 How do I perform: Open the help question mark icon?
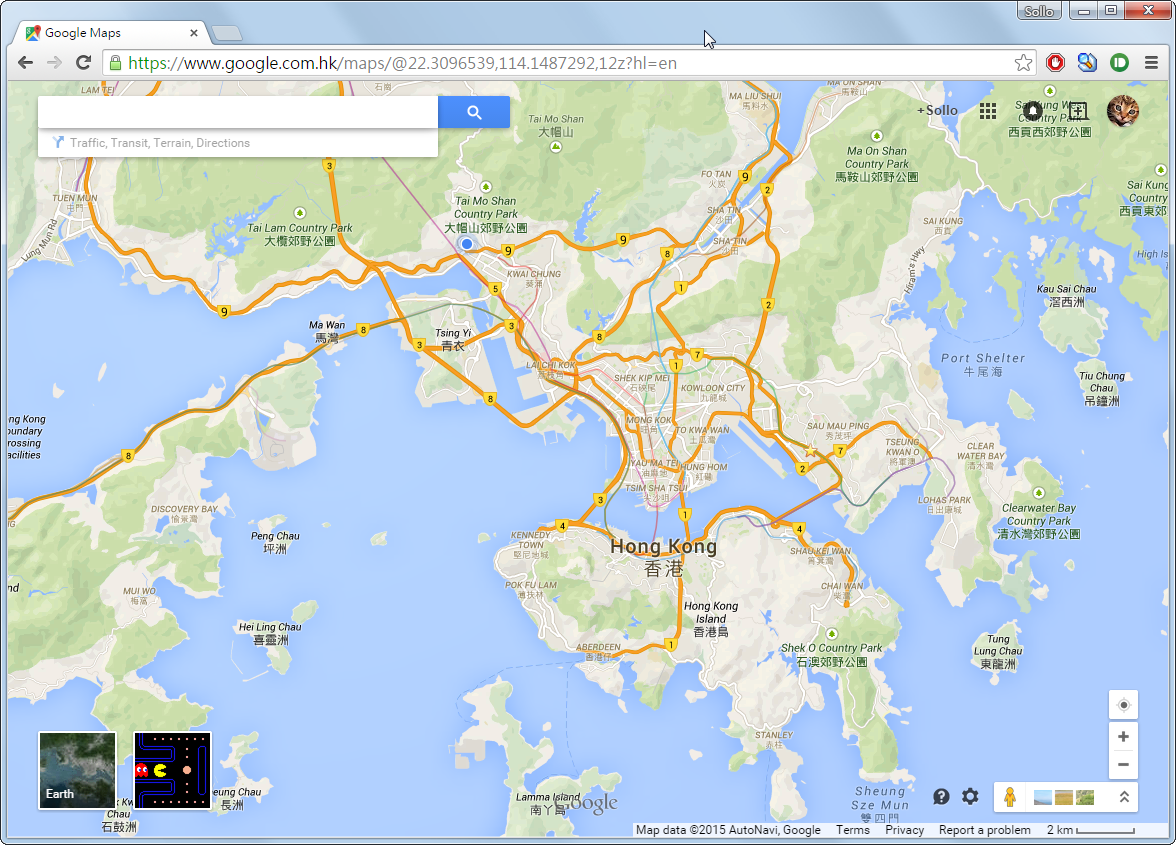pos(941,796)
